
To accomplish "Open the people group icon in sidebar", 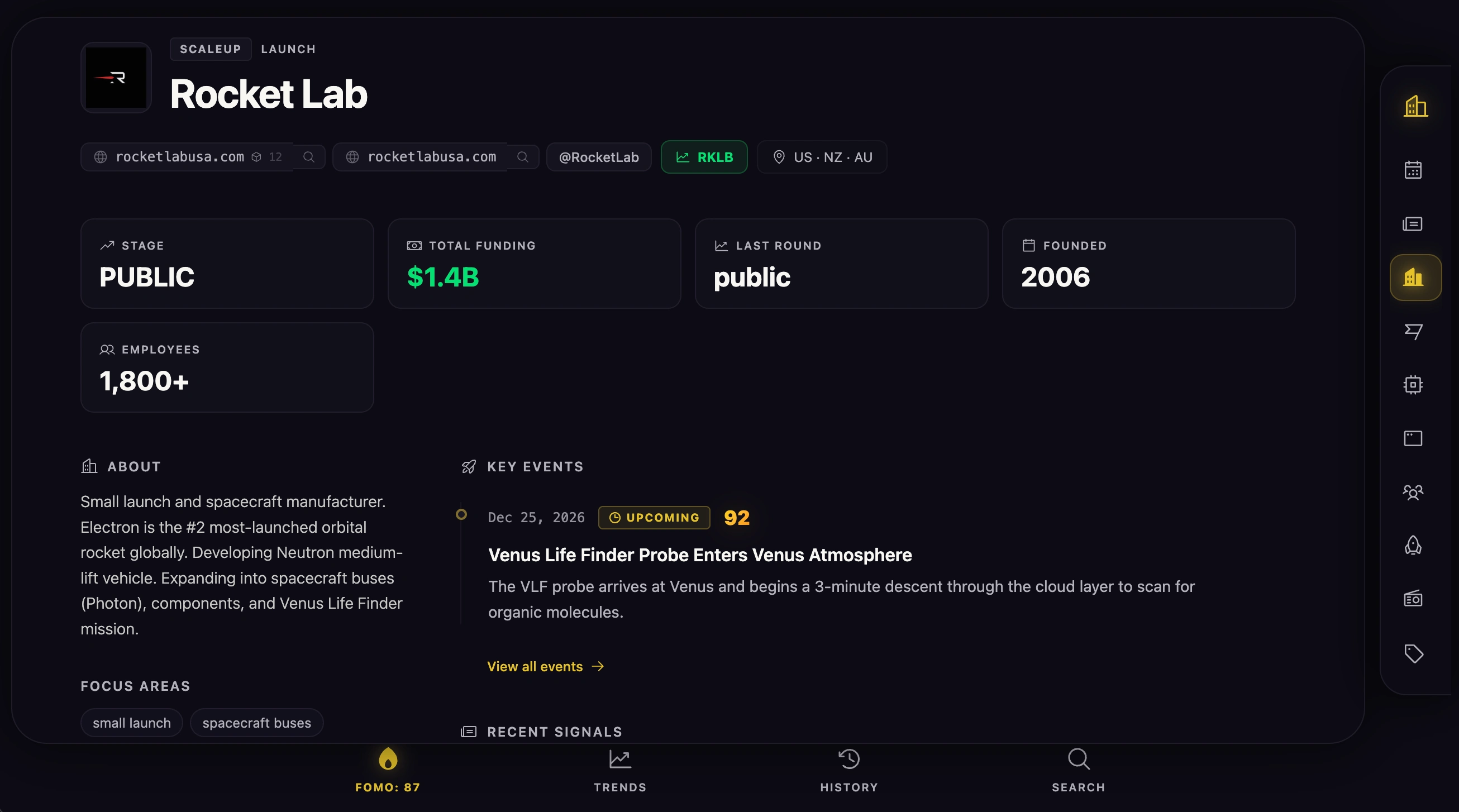I will [1413, 492].
